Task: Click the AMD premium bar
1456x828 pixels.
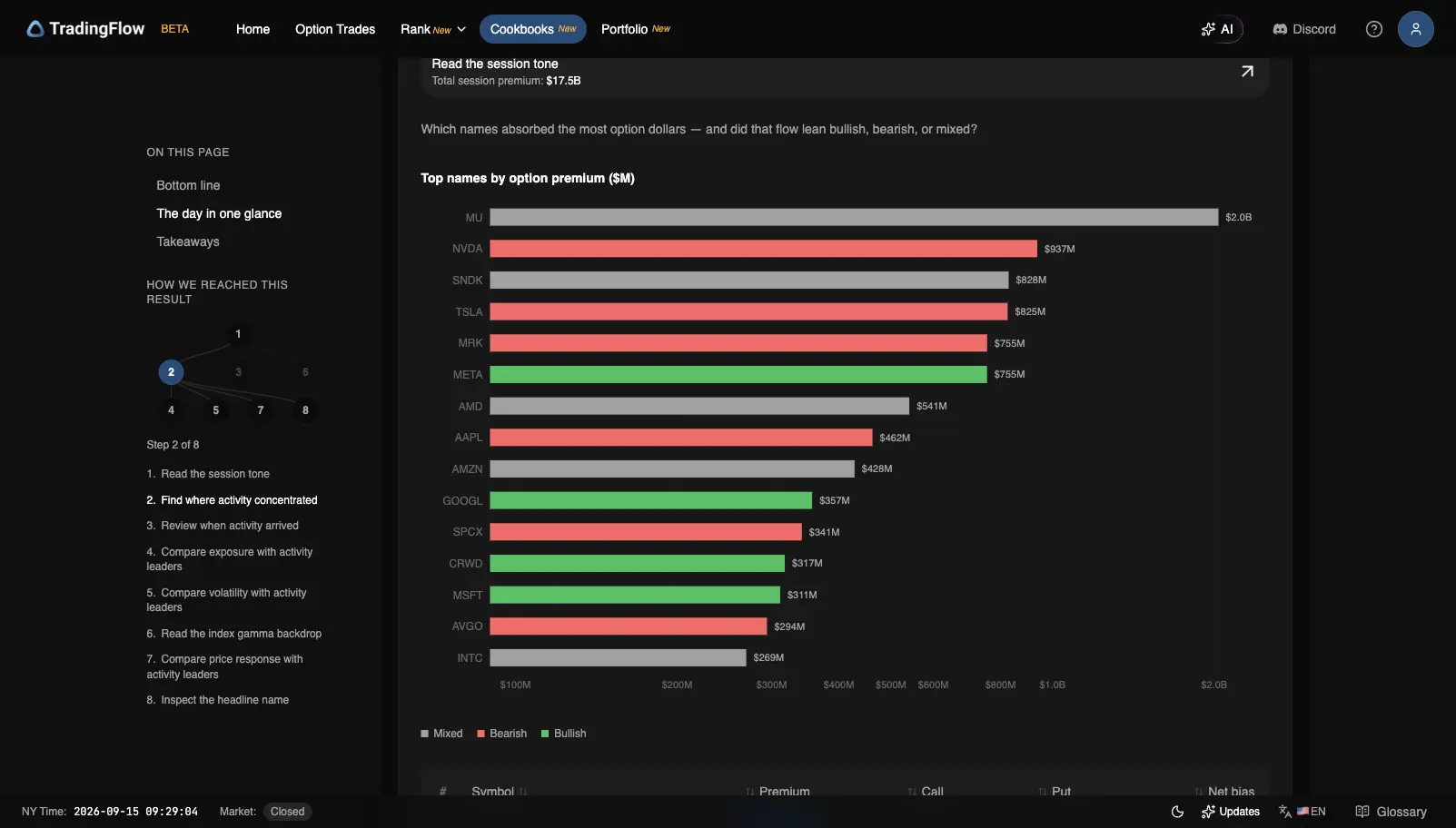Action: click(x=699, y=406)
